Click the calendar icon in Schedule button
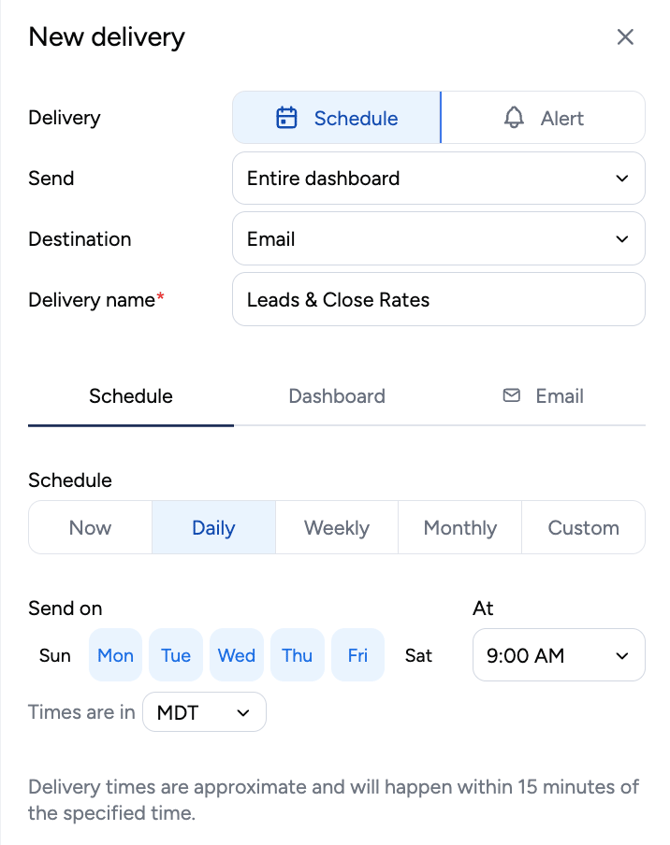 (286, 118)
